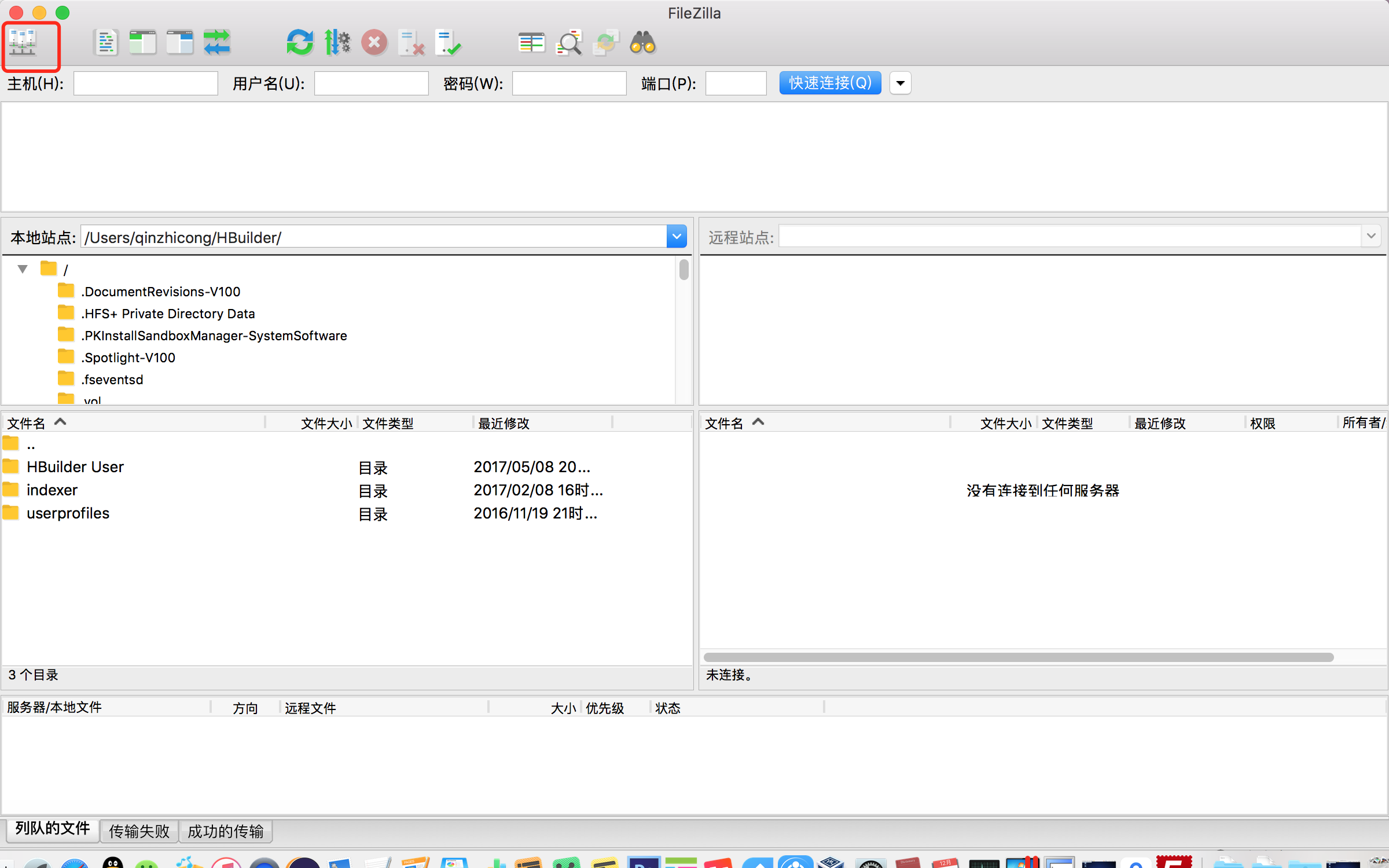
Task: Click the userprofiles folder icon
Action: click(11, 512)
